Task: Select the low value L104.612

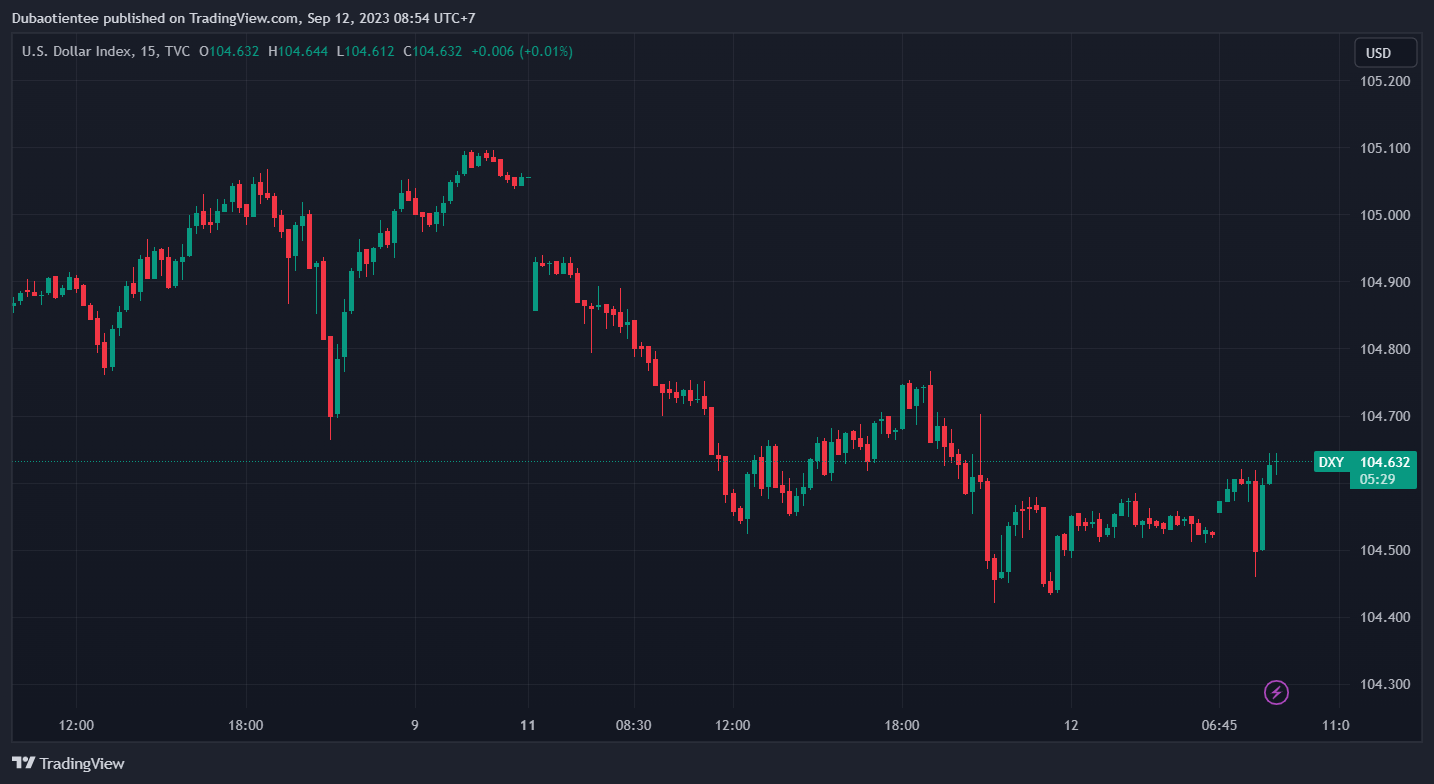Action: [x=364, y=51]
